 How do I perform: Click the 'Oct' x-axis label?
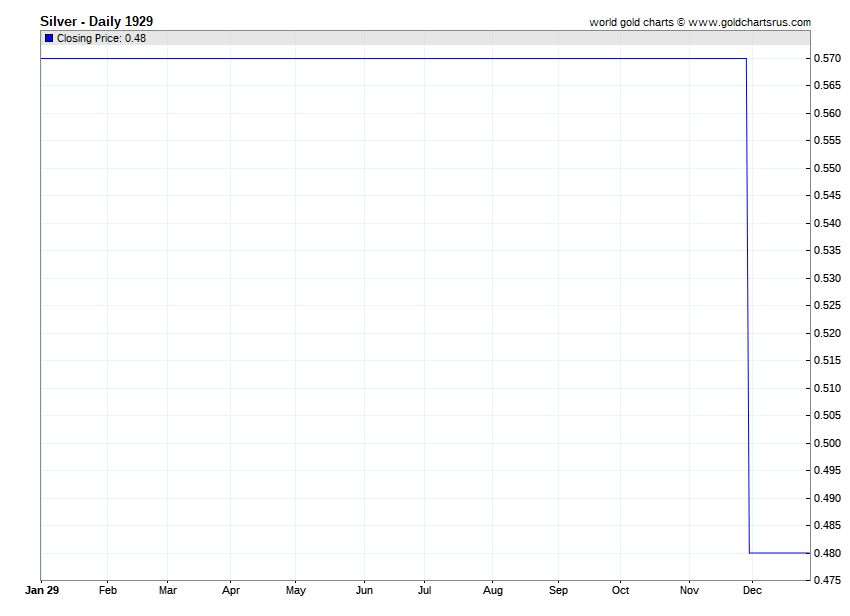tap(620, 590)
